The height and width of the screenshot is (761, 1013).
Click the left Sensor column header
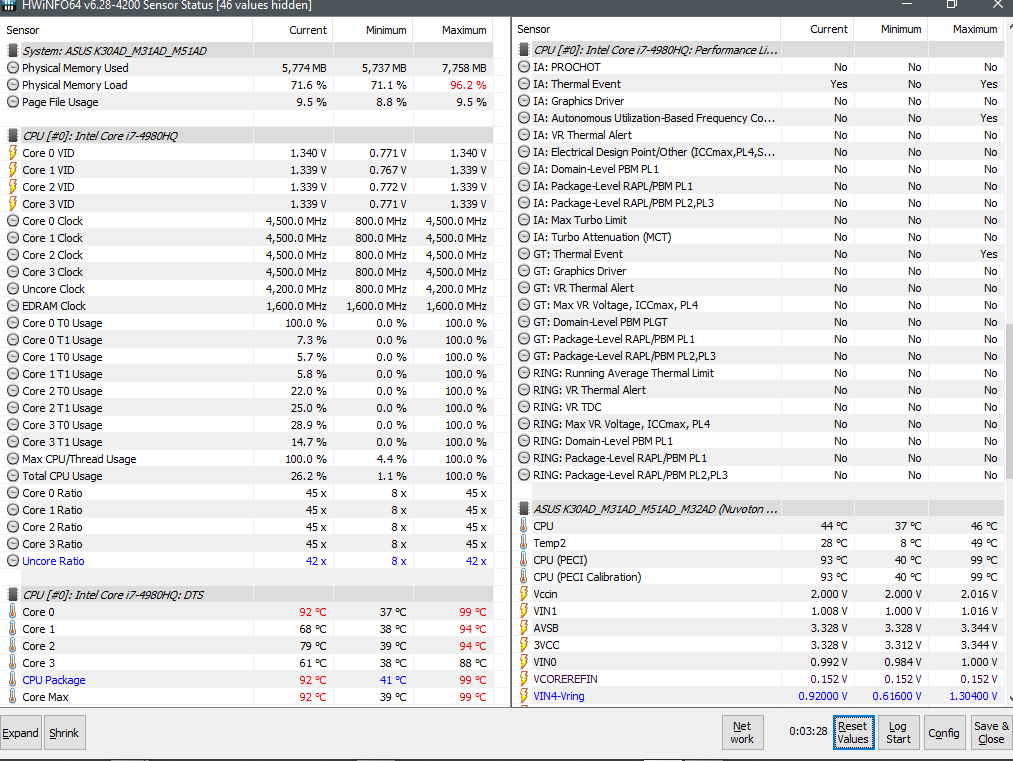click(126, 30)
